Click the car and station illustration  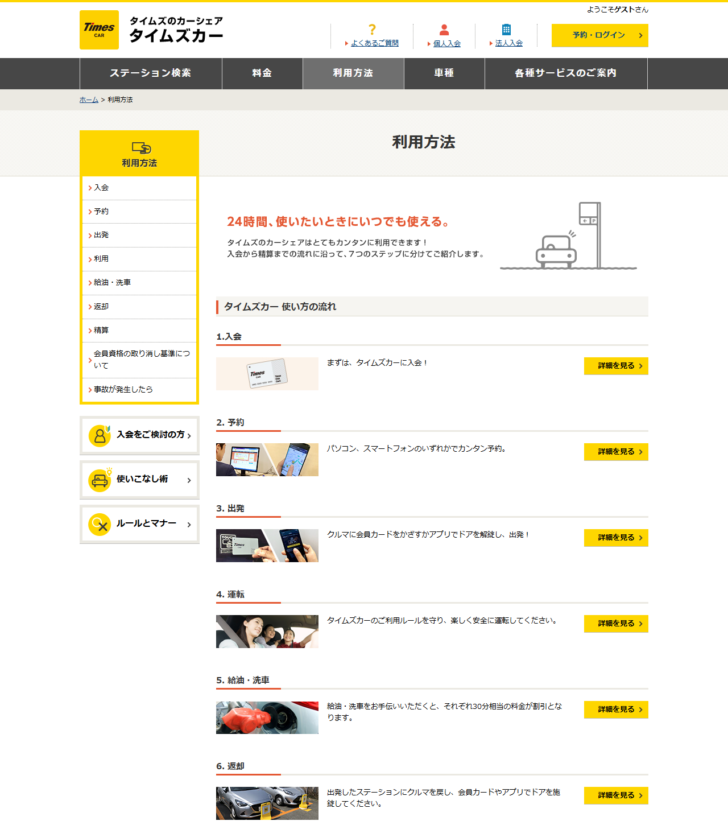[568, 236]
